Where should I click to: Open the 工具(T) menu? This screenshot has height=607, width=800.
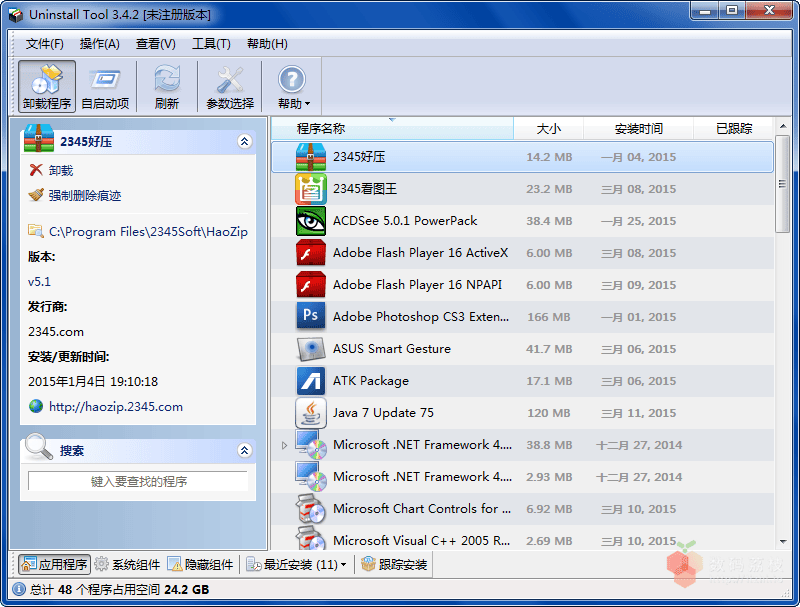[x=211, y=44]
